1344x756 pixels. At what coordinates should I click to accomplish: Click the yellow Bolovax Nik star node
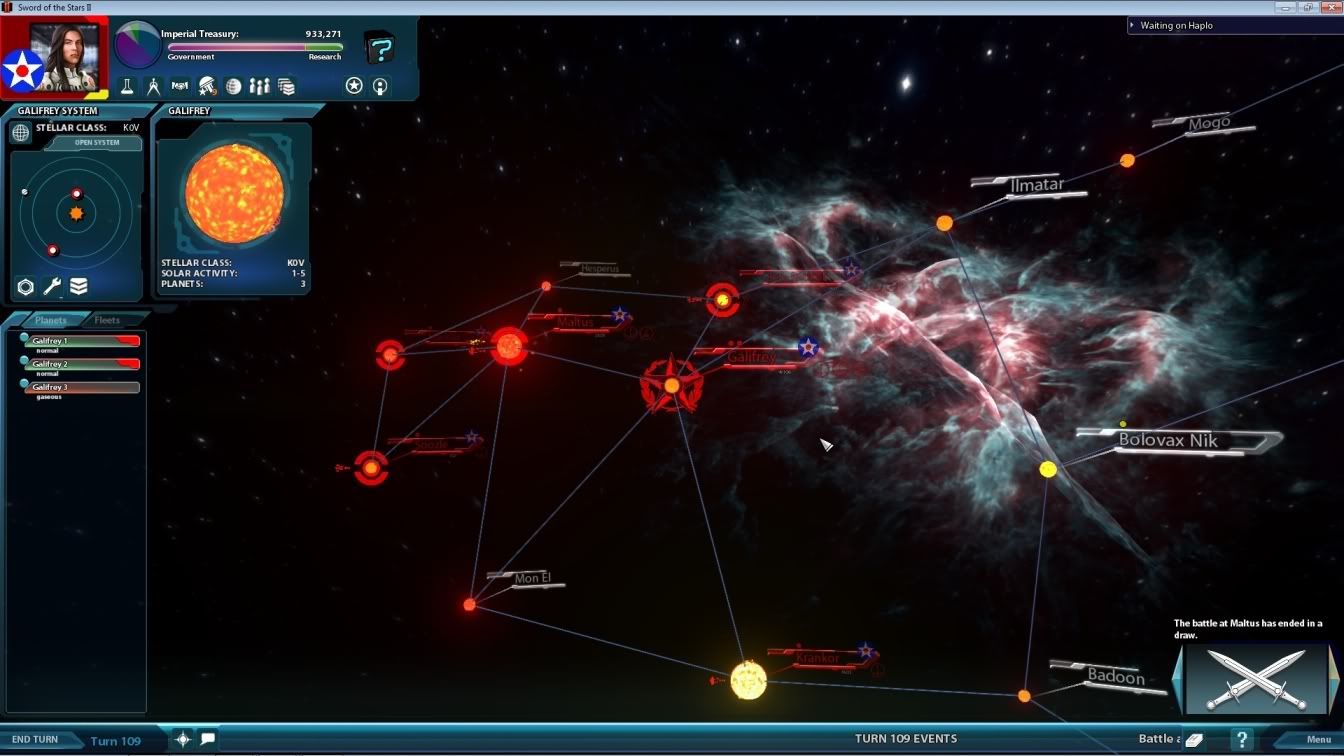click(x=1048, y=469)
